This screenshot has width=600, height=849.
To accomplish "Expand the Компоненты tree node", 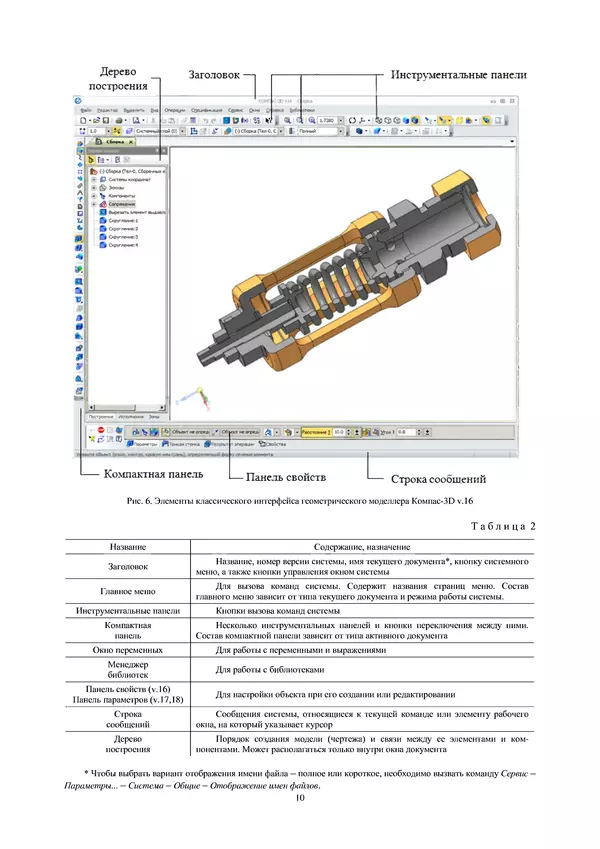I will [93, 195].
